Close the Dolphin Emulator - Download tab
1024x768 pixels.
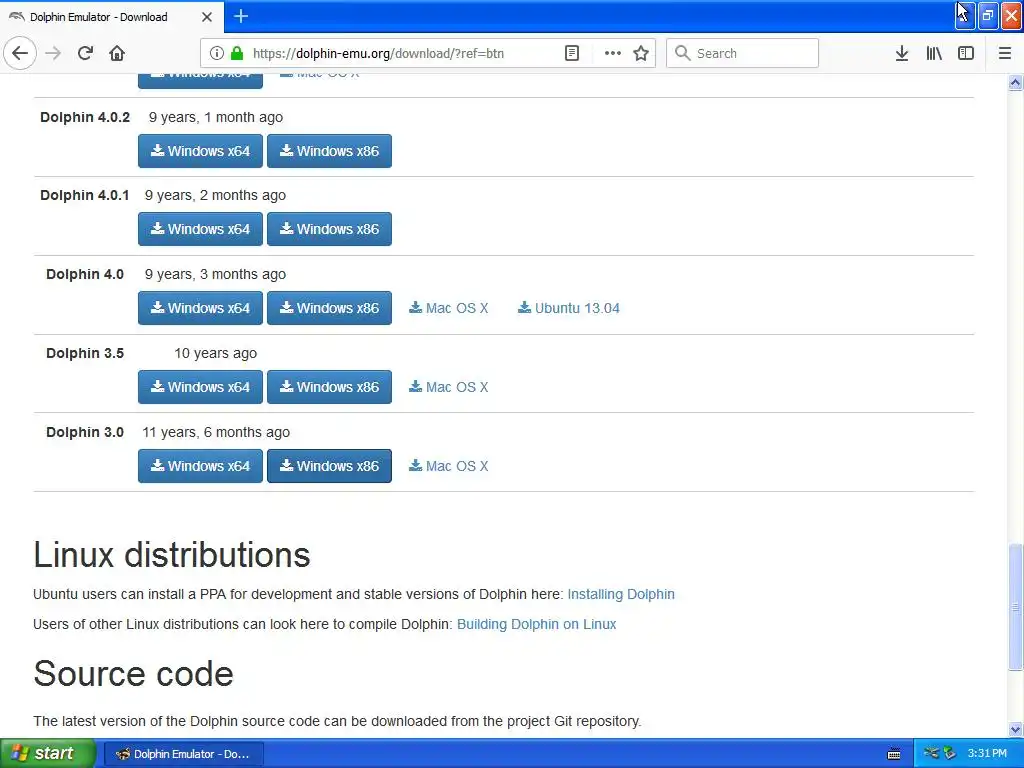pos(206,17)
